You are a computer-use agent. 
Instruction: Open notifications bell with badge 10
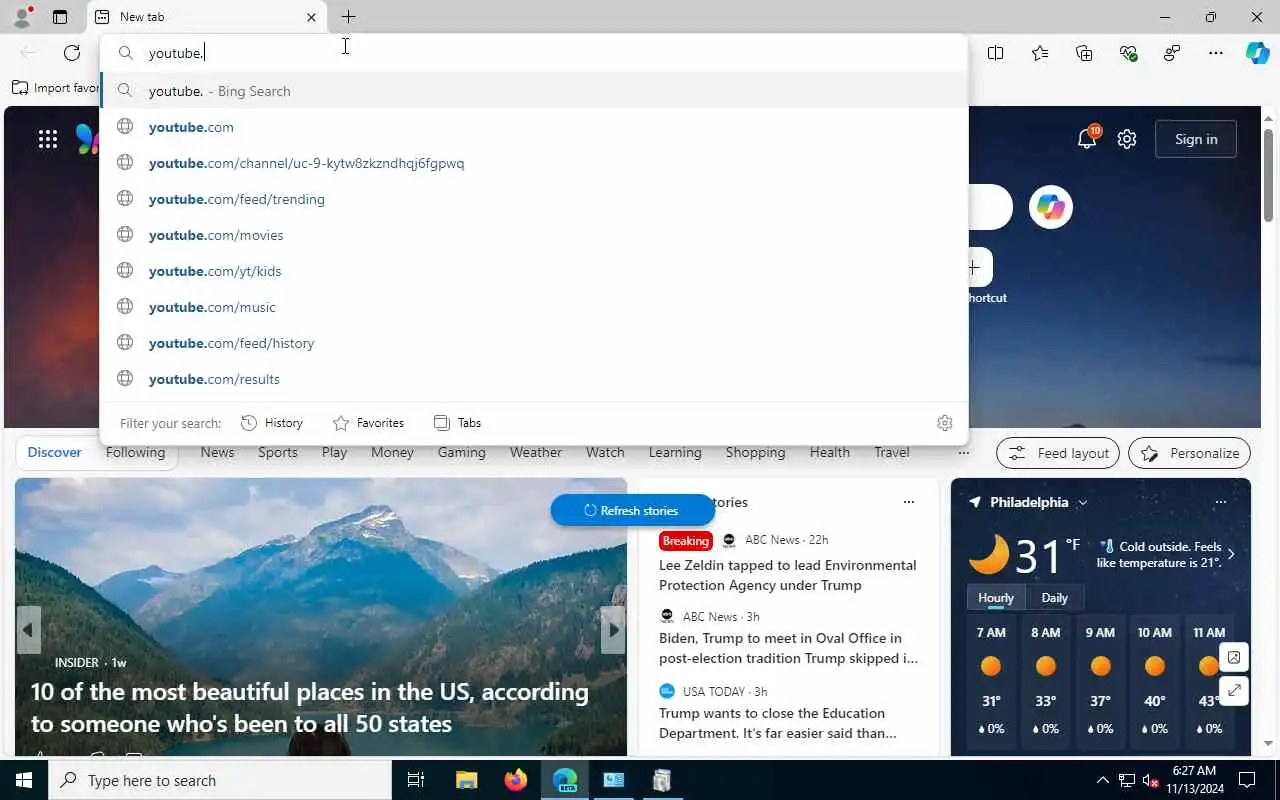pos(1087,138)
